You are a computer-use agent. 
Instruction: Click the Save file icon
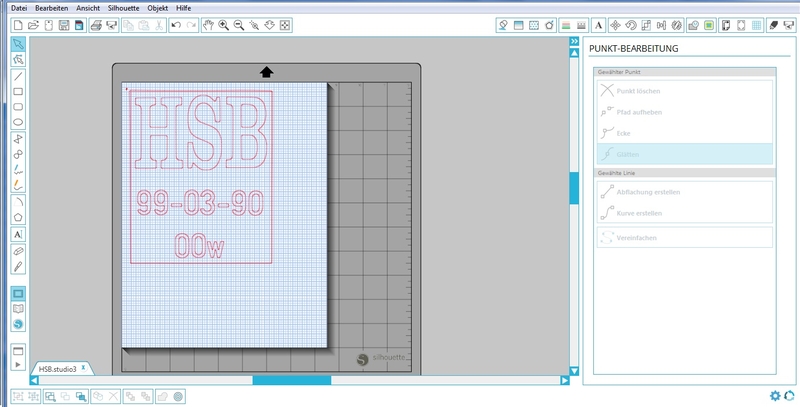pos(64,23)
